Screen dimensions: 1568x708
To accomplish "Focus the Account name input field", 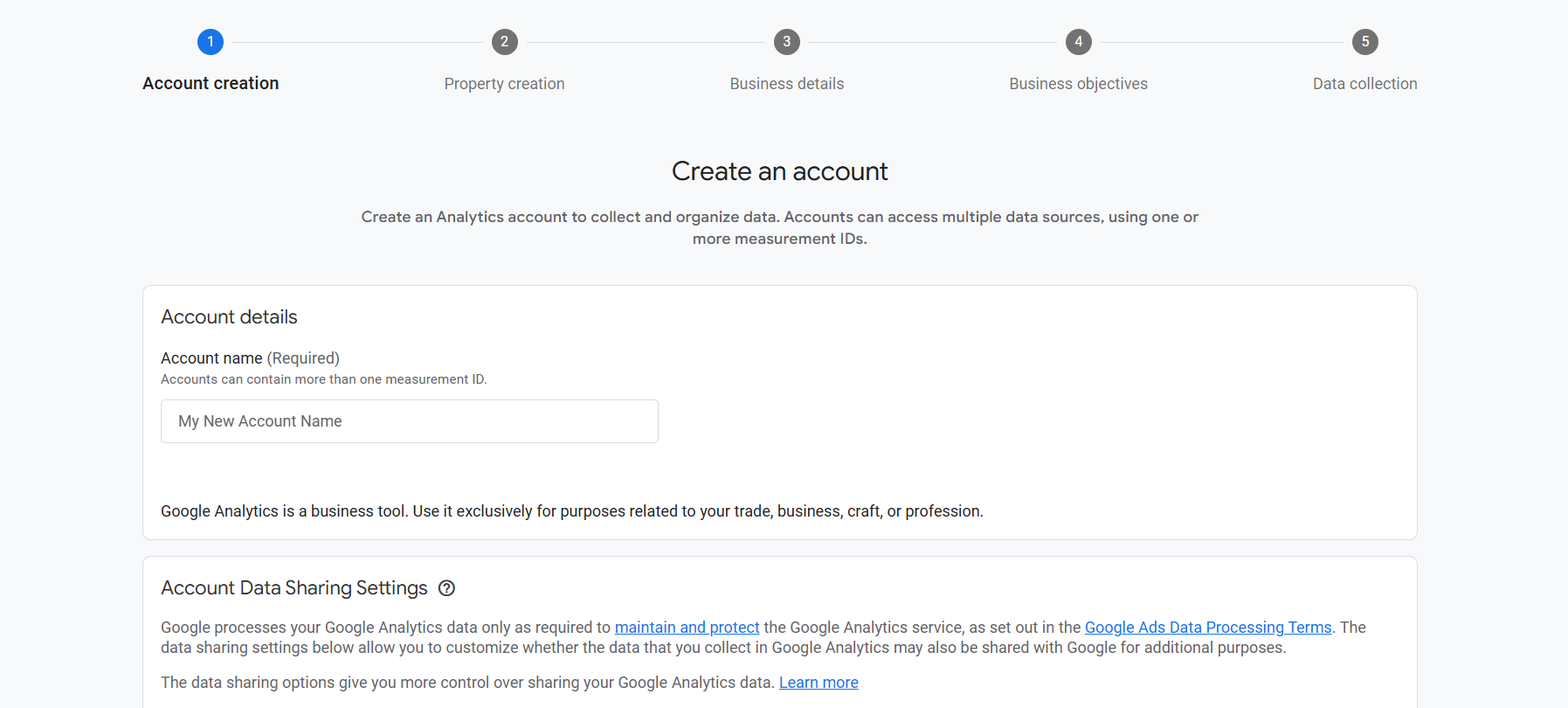I will pyautogui.click(x=409, y=421).
